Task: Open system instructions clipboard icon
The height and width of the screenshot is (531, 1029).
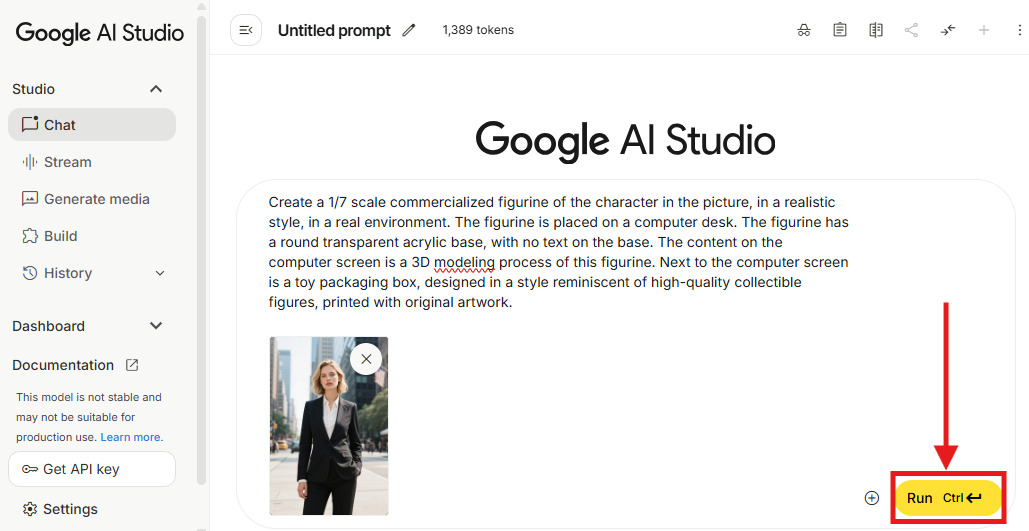Action: (840, 30)
